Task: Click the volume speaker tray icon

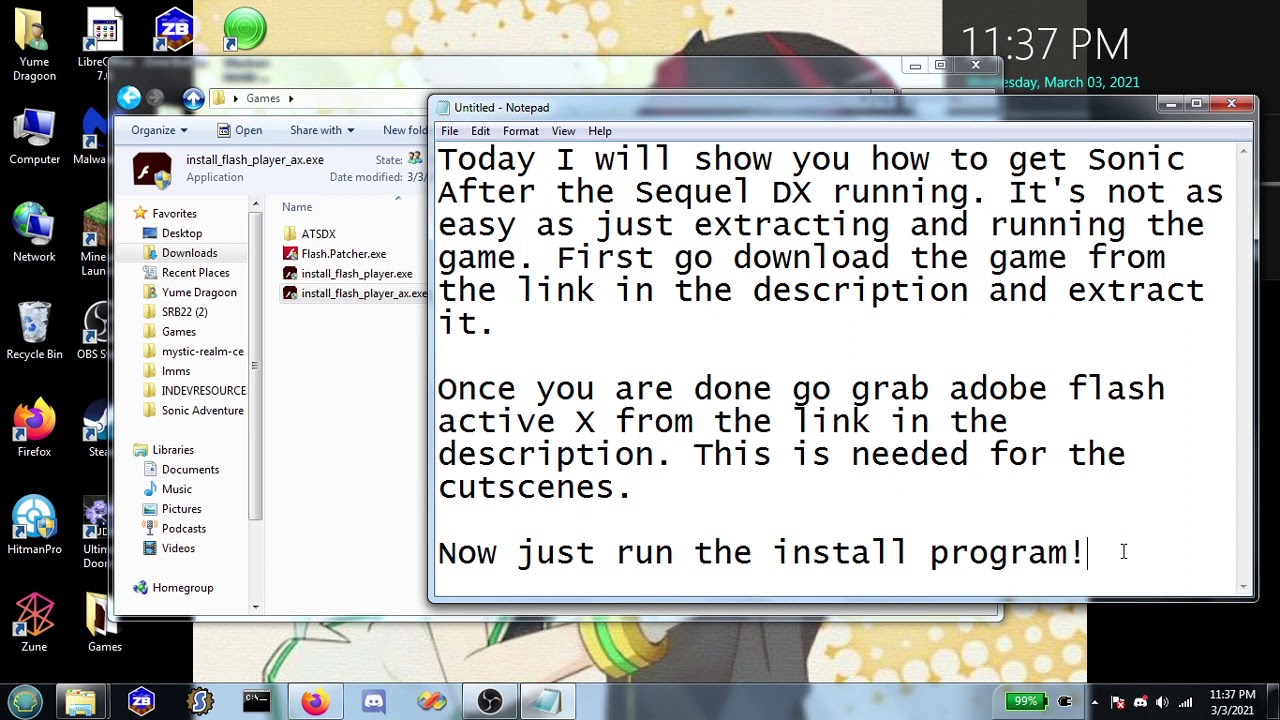Action: (x=1162, y=702)
